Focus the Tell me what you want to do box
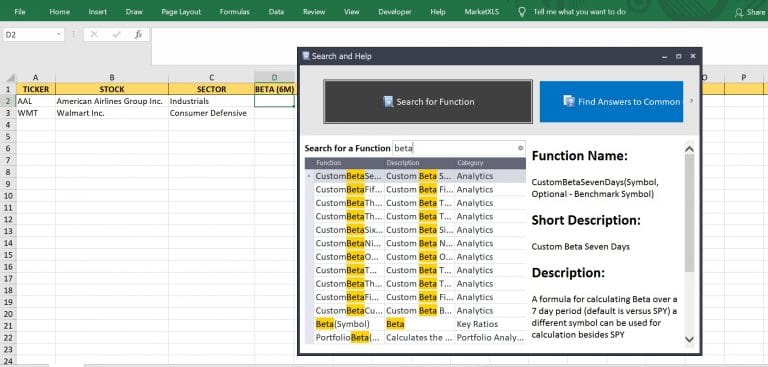The height and width of the screenshot is (367, 768). click(579, 12)
